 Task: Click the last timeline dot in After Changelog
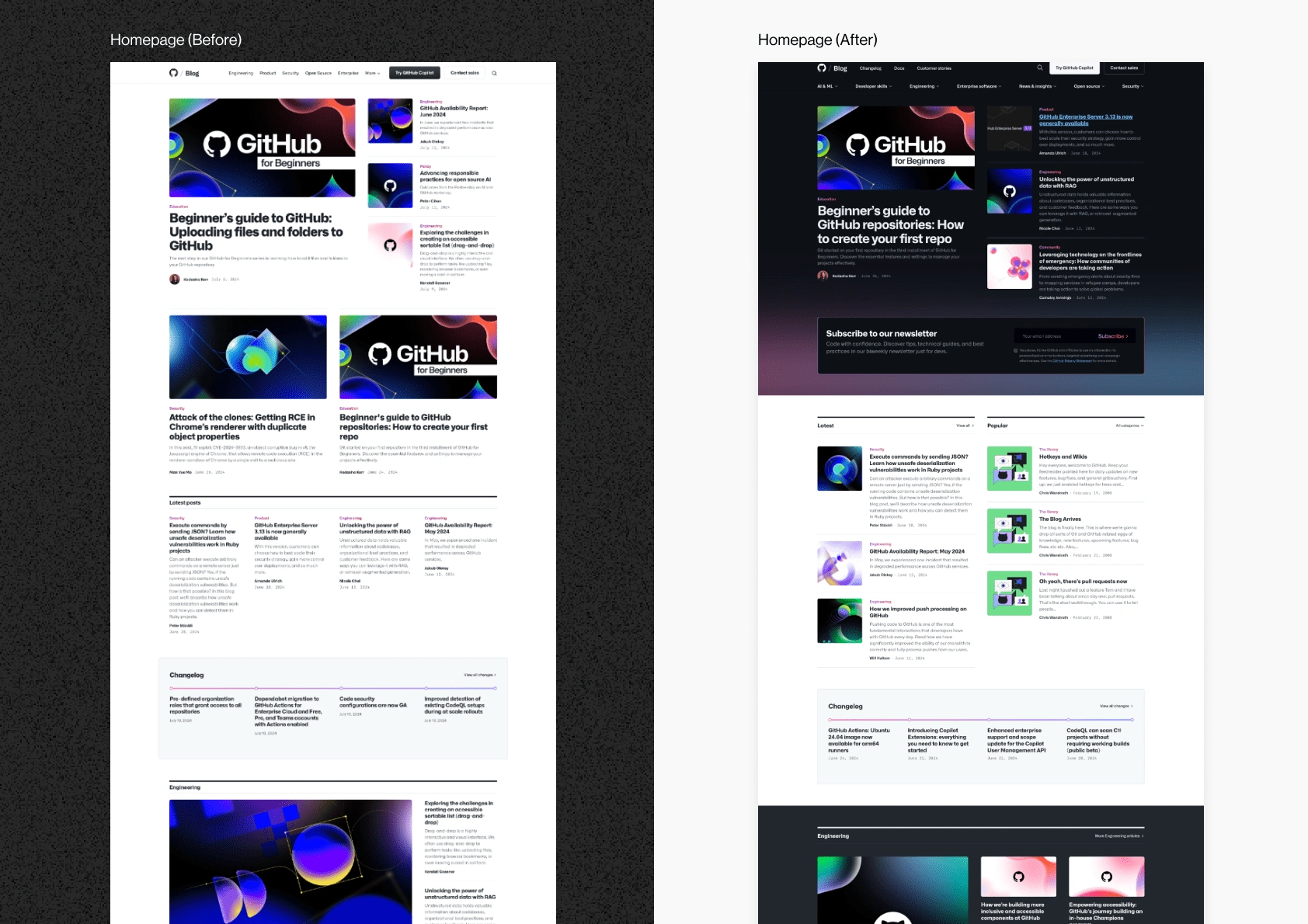click(1132, 720)
